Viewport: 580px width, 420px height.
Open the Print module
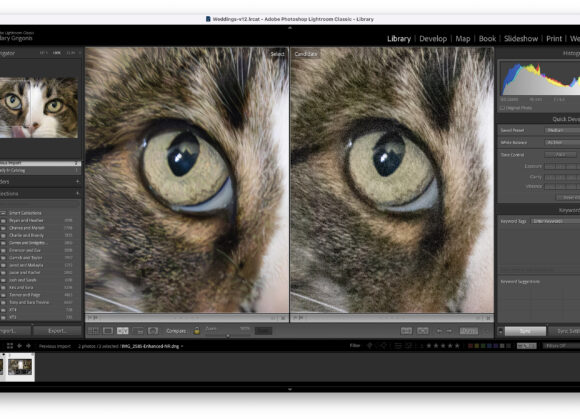click(554, 38)
